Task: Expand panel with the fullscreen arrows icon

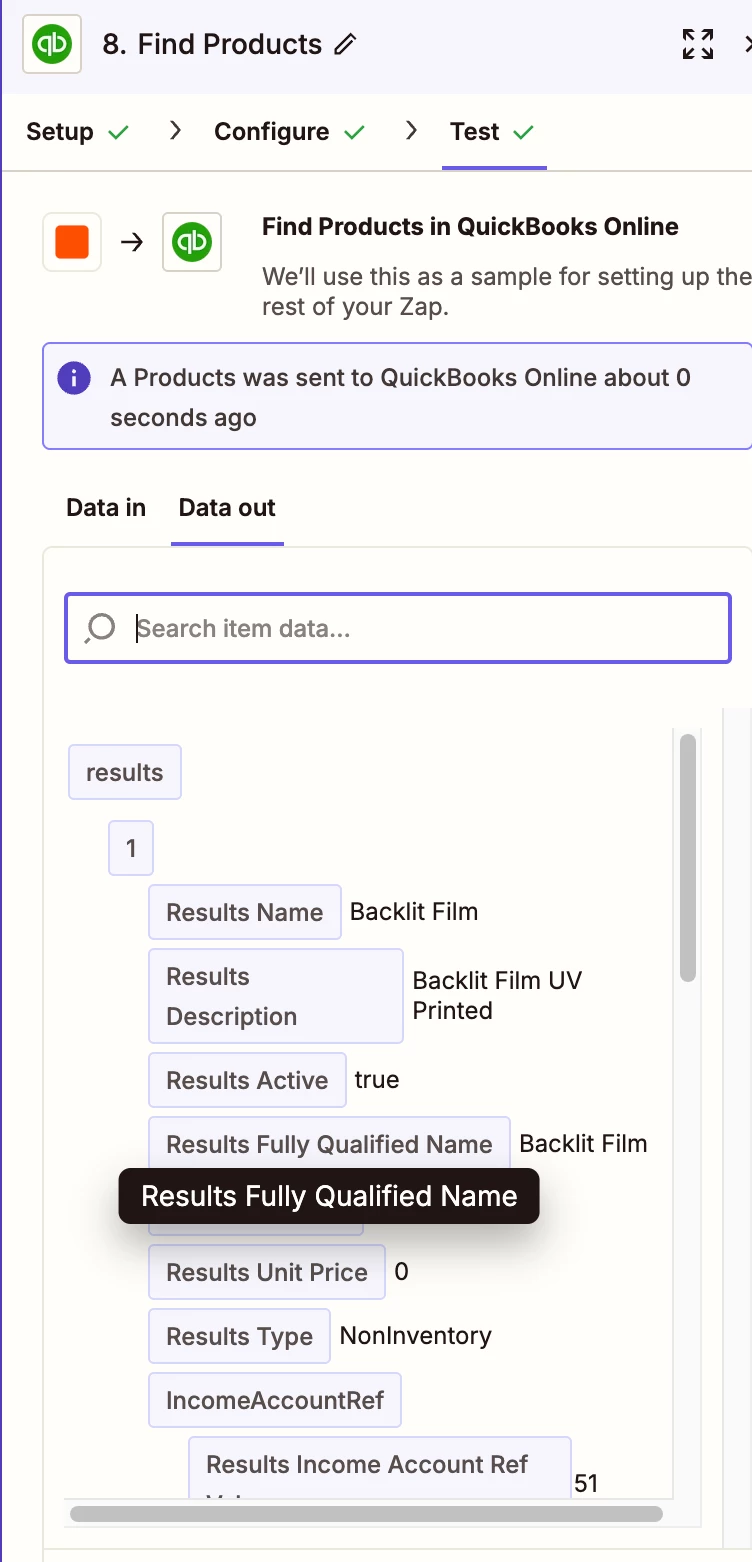Action: [698, 44]
